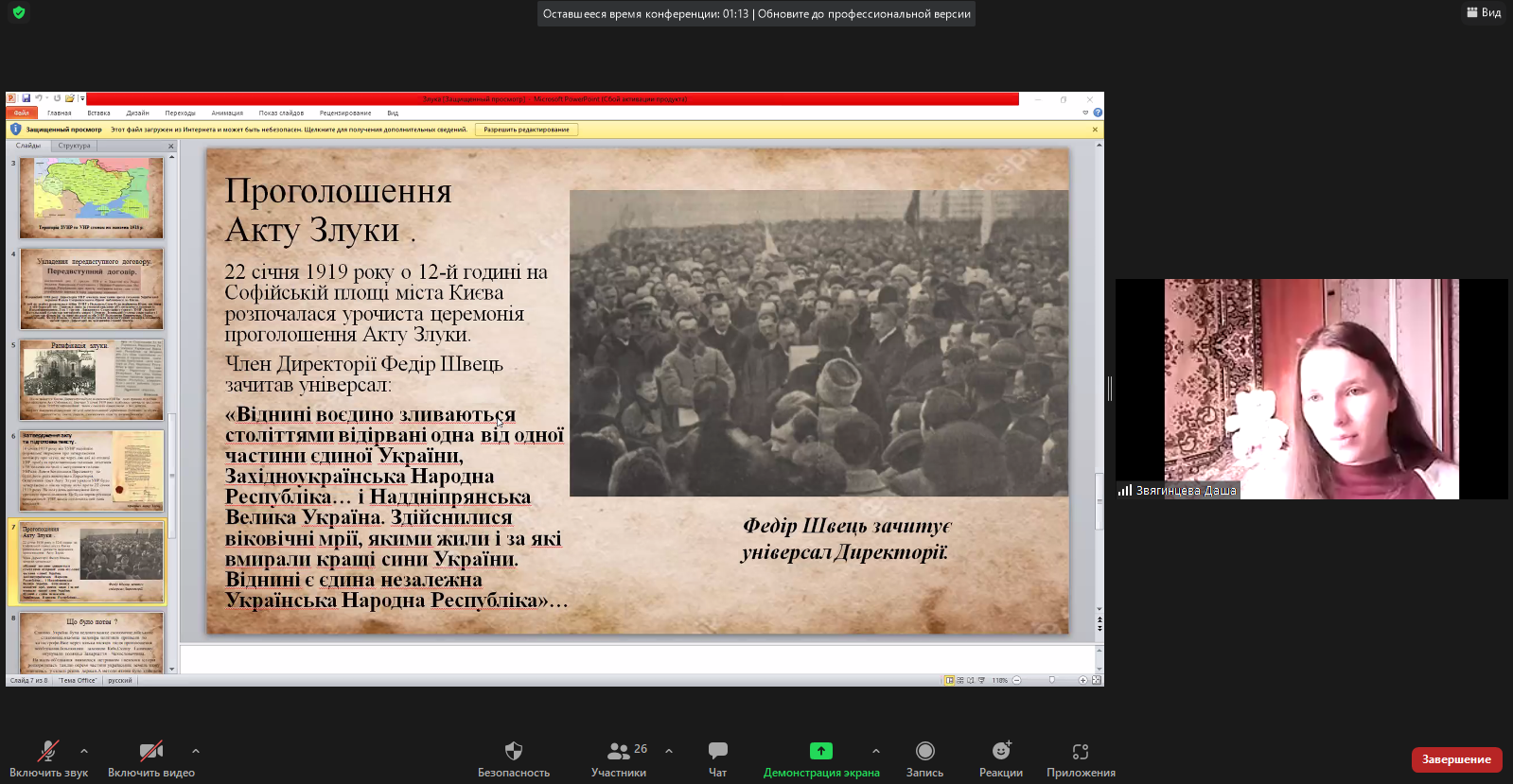The height and width of the screenshot is (784, 1513).
Task: Click Разрешить редактирование in the yellow bar
Action: (526, 130)
